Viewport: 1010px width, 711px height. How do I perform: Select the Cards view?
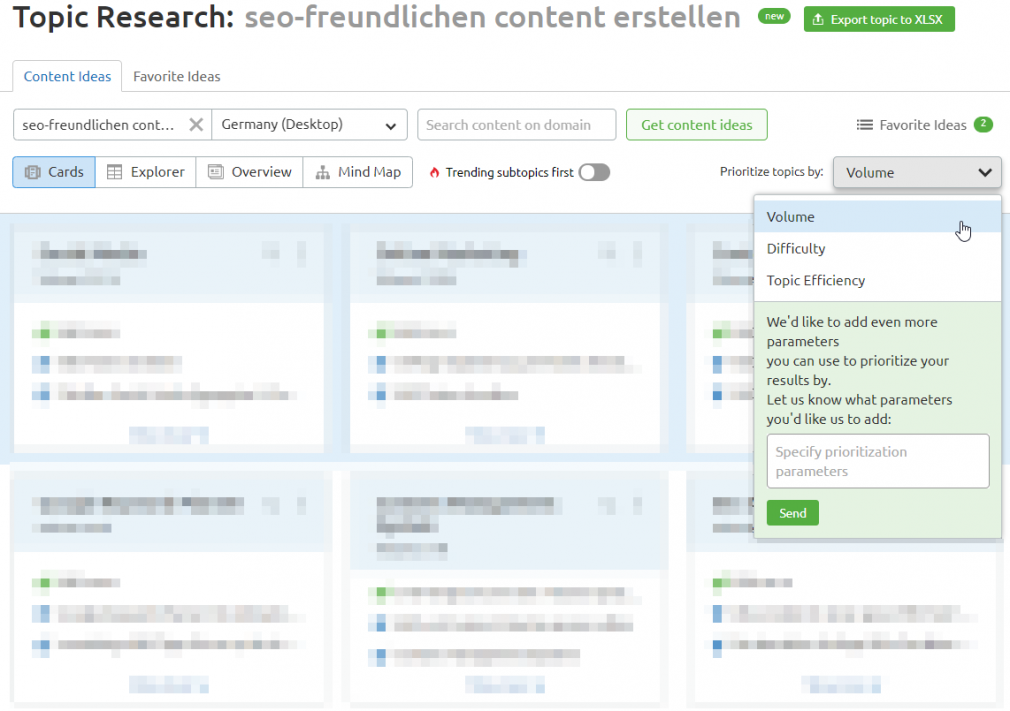click(54, 172)
